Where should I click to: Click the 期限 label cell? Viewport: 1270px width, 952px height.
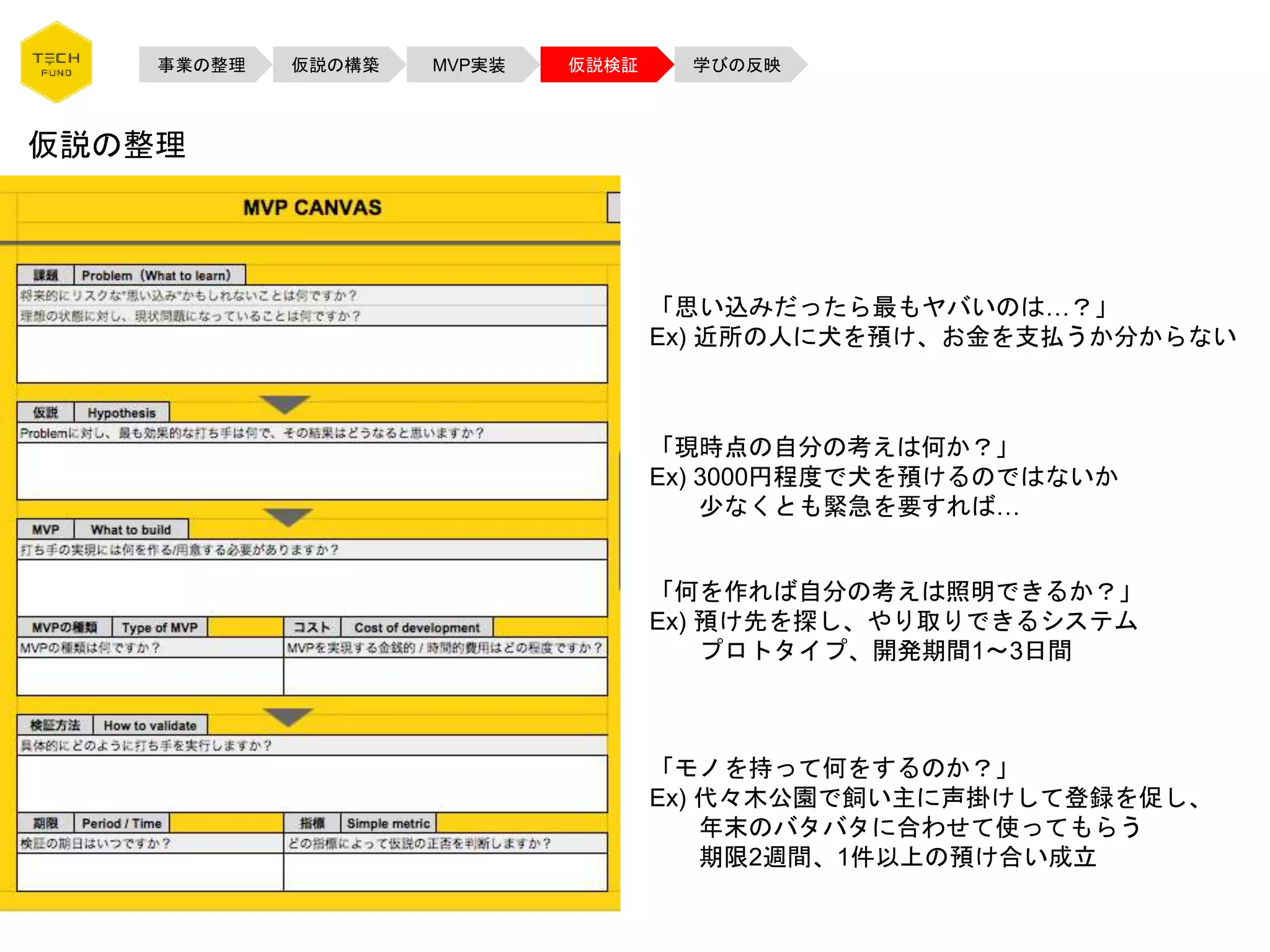point(46,823)
